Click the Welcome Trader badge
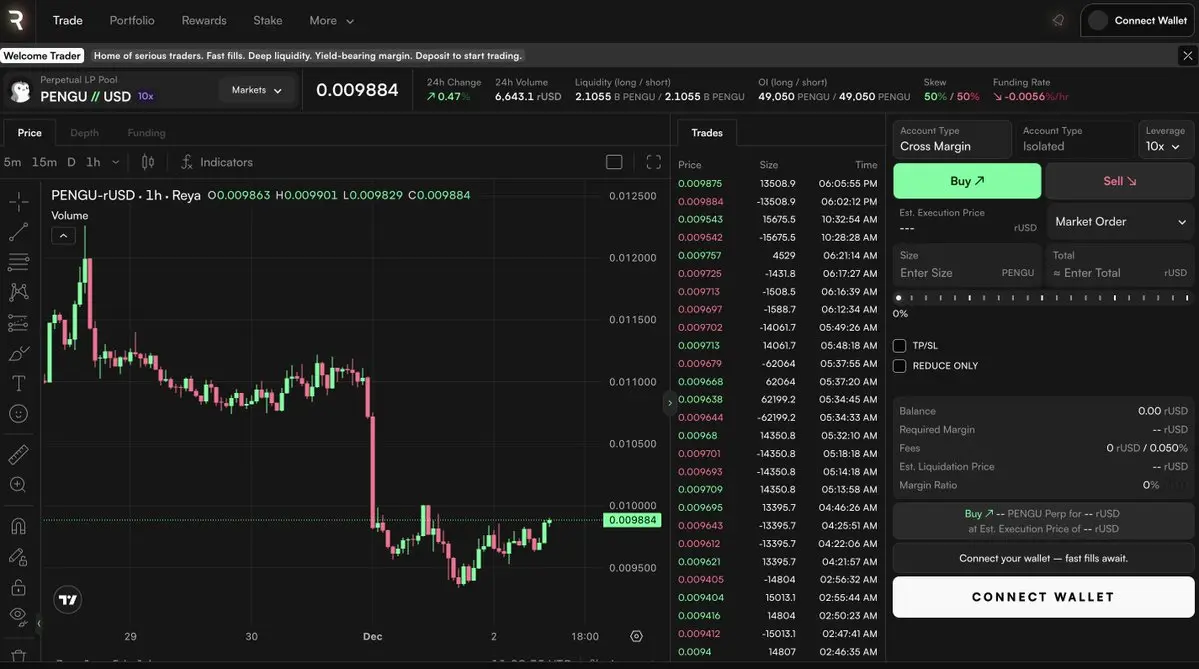The image size is (1199, 669). coord(42,56)
